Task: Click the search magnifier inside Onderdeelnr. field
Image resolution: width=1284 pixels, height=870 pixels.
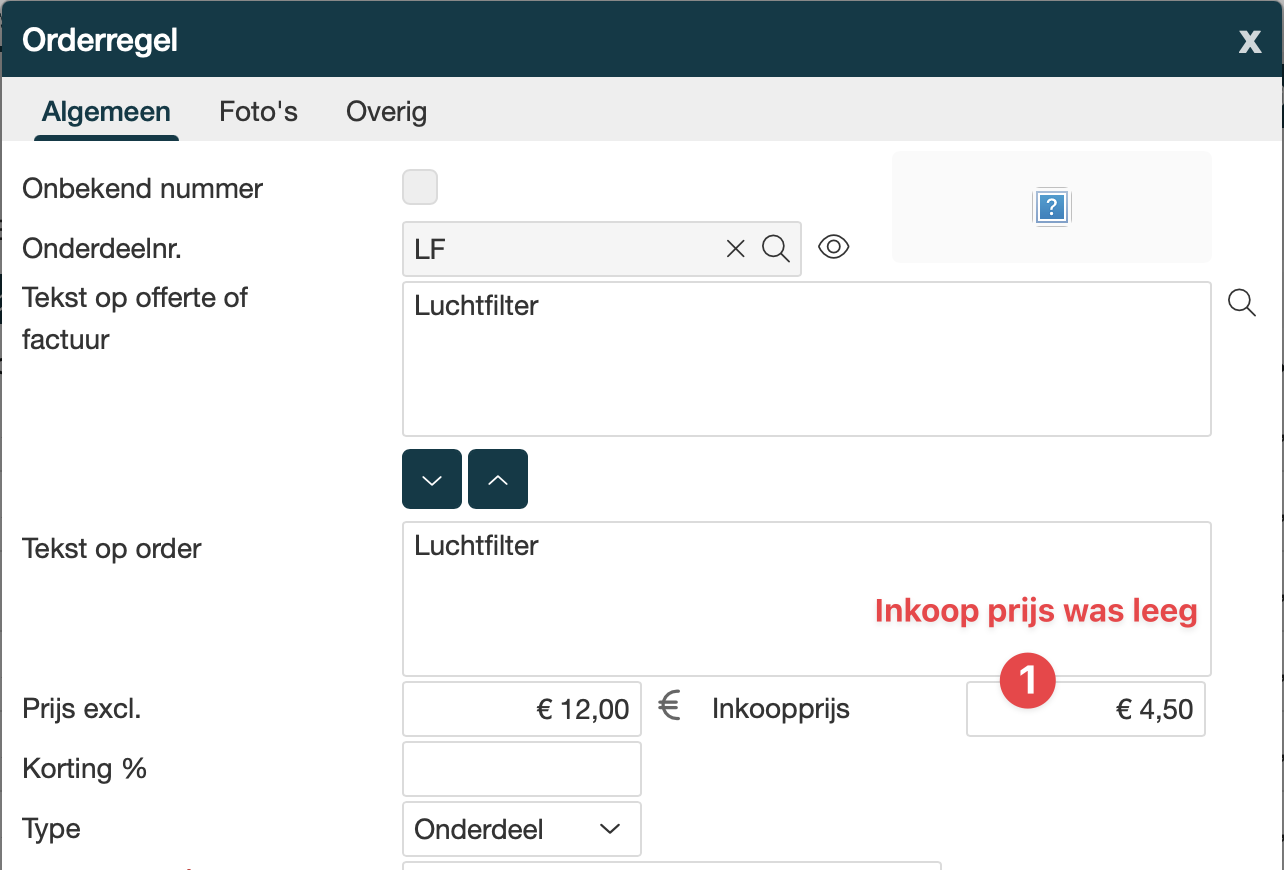Action: pyautogui.click(x=776, y=249)
